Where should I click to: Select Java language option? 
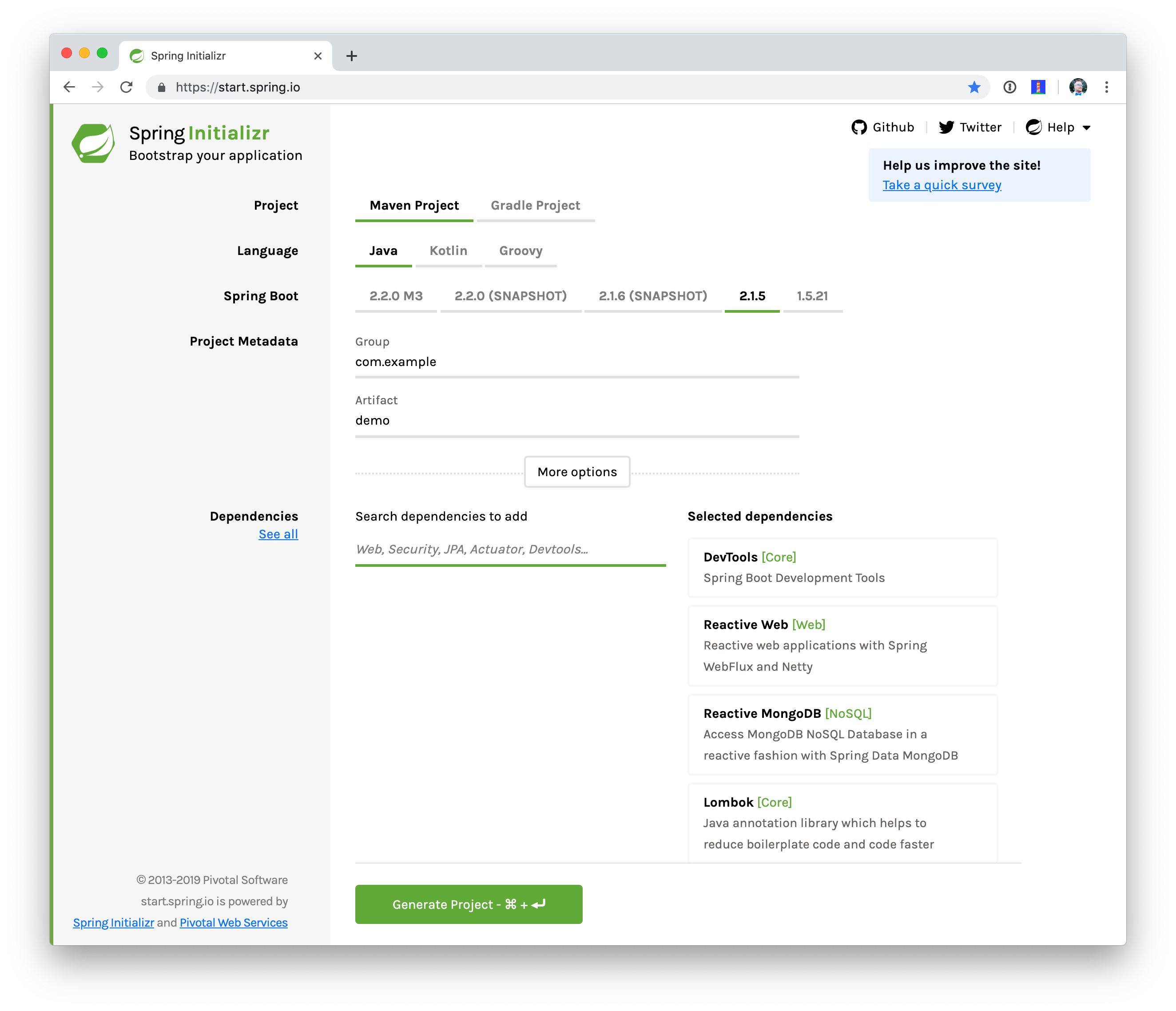click(383, 250)
